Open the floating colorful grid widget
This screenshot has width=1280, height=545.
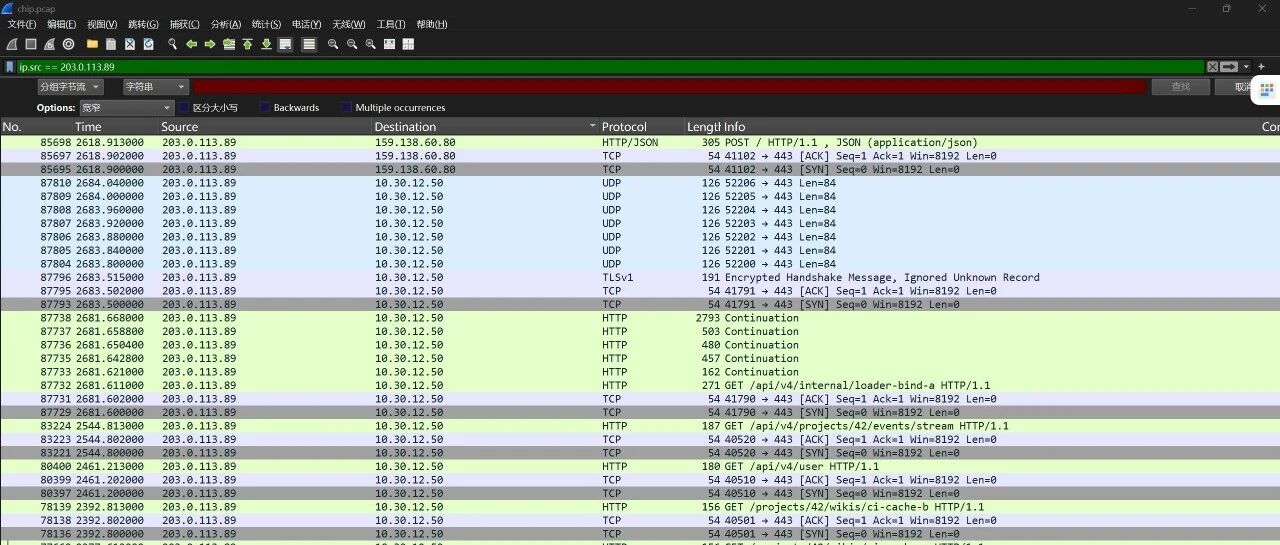tap(1266, 90)
